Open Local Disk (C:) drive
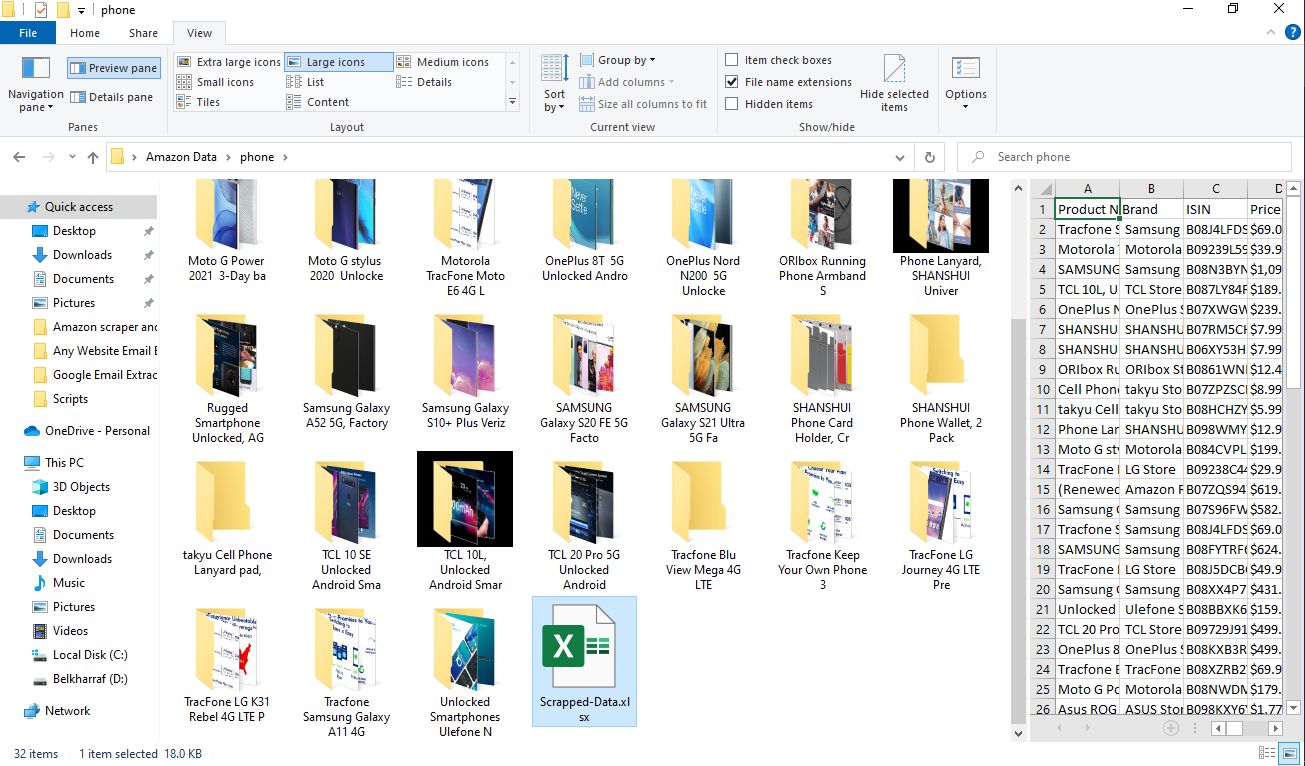Viewport: 1305px width, 766px height. 90,655
